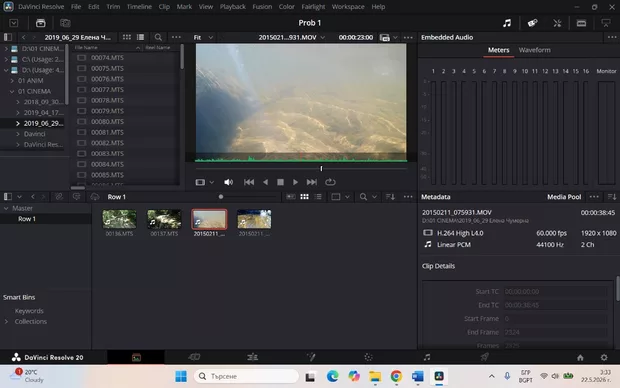Open metadata sort options icon
Screen dimensions: 620x388
pyautogui.click(x=612, y=197)
